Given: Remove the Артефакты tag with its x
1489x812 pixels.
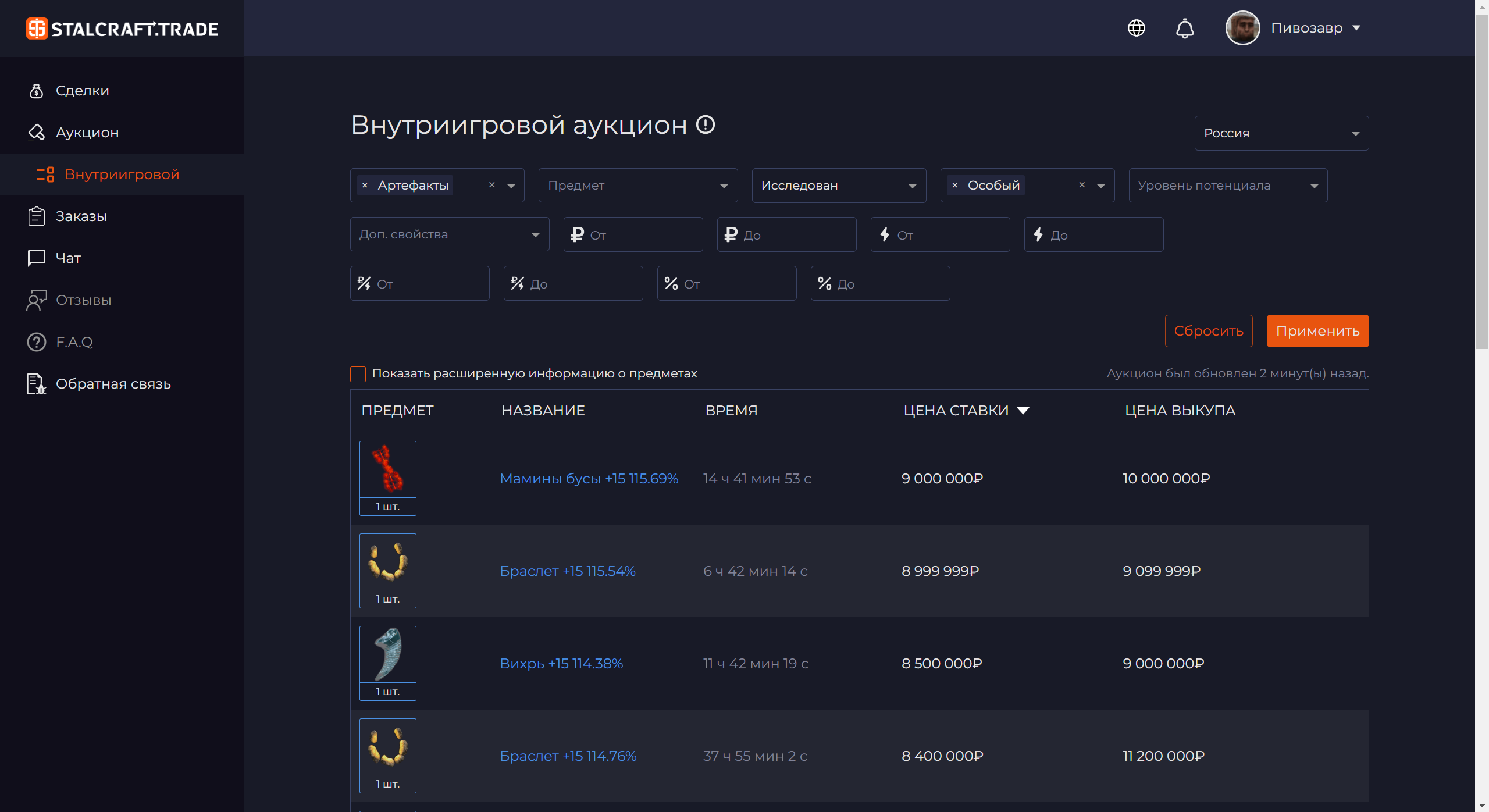Looking at the screenshot, I should tap(365, 186).
